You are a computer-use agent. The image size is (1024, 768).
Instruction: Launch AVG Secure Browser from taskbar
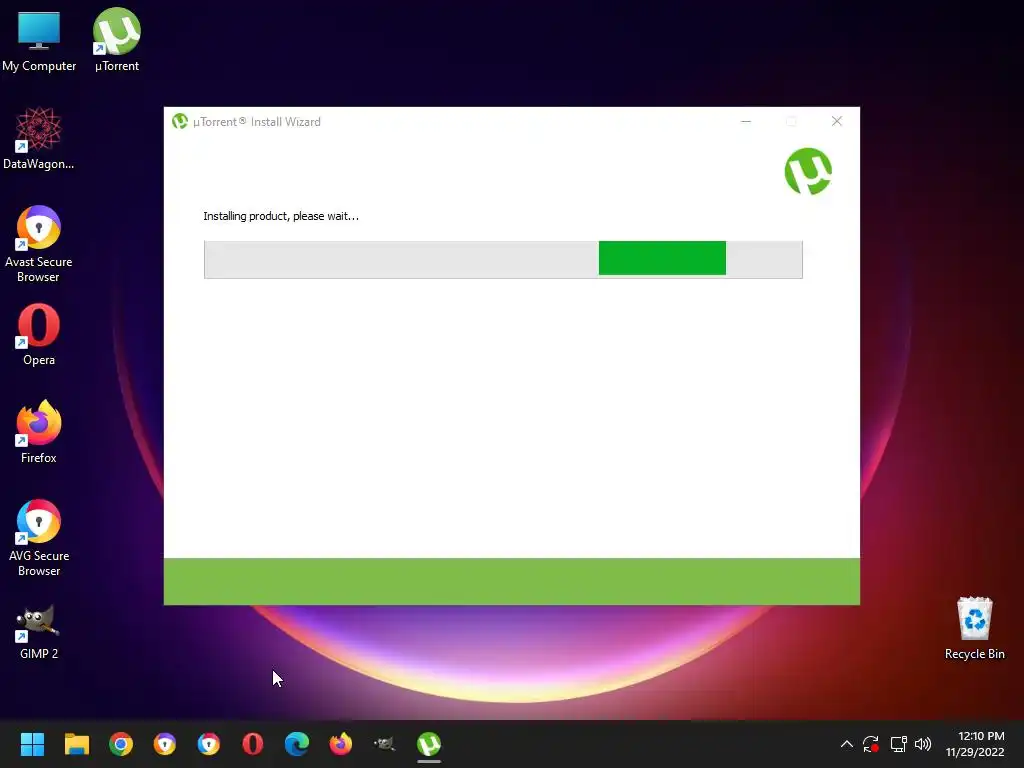tap(209, 744)
